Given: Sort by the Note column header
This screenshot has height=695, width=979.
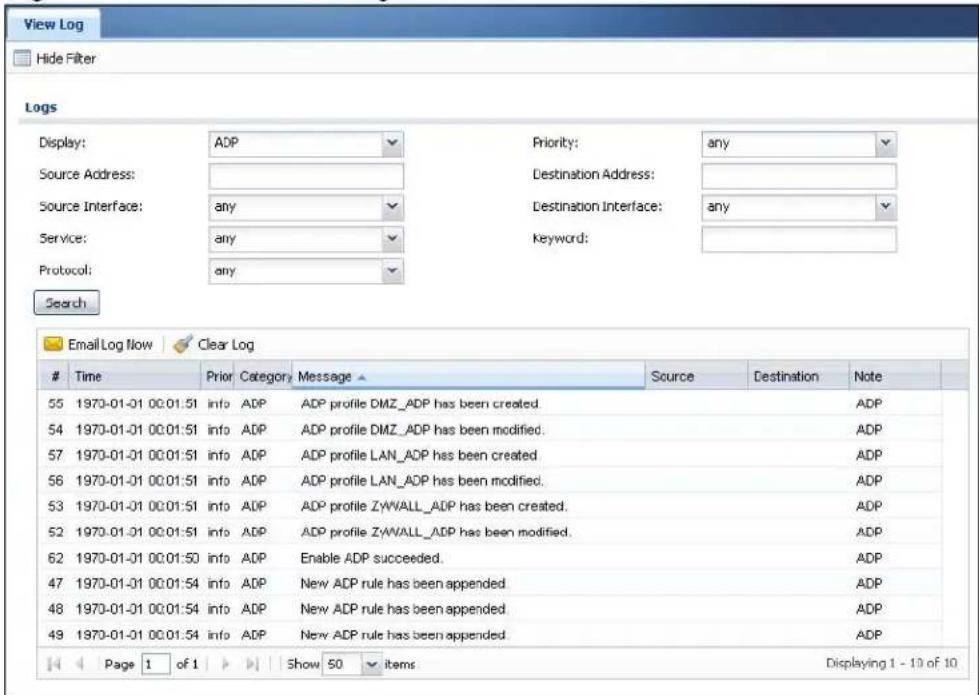Looking at the screenshot, I should pos(894,377).
